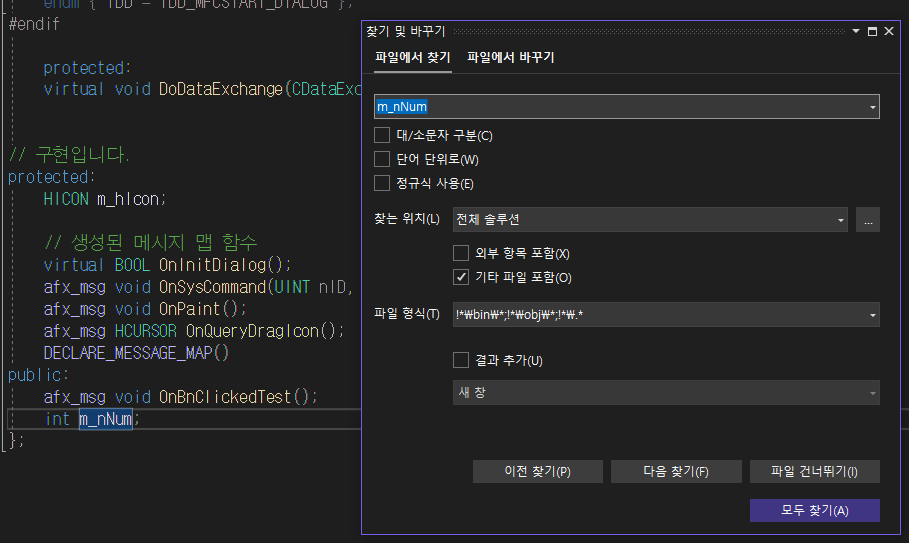Click OnInitDialog in the code editor
Screen dimensions: 909x543
coord(212,265)
